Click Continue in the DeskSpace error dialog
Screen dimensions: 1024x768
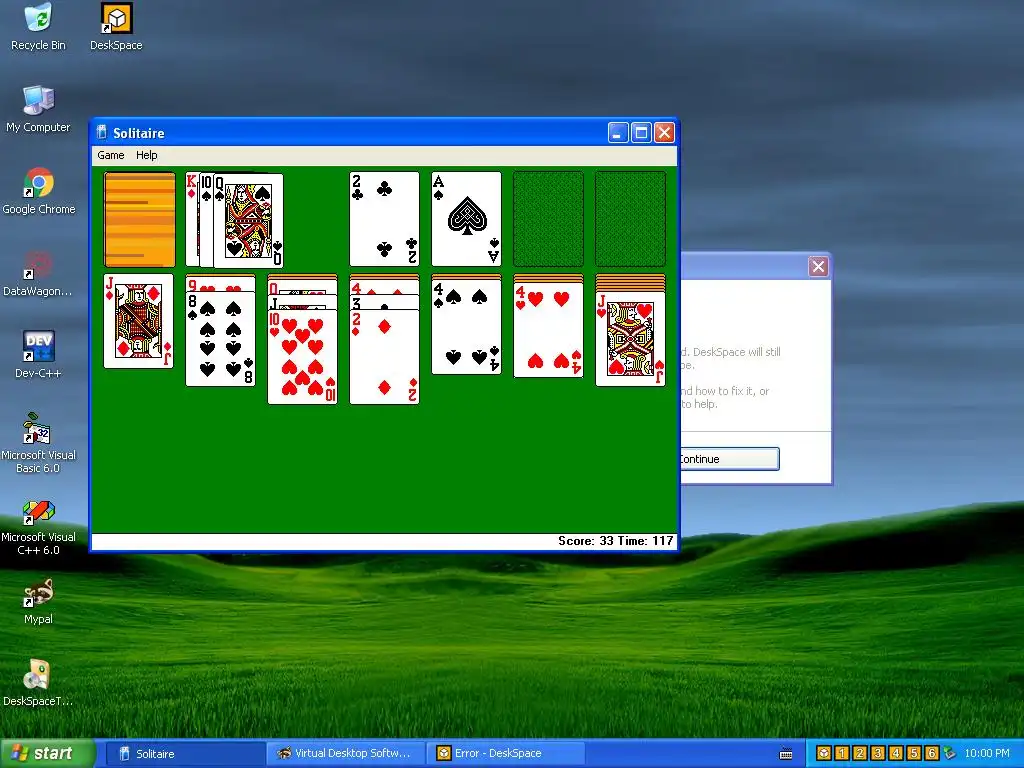(729, 458)
